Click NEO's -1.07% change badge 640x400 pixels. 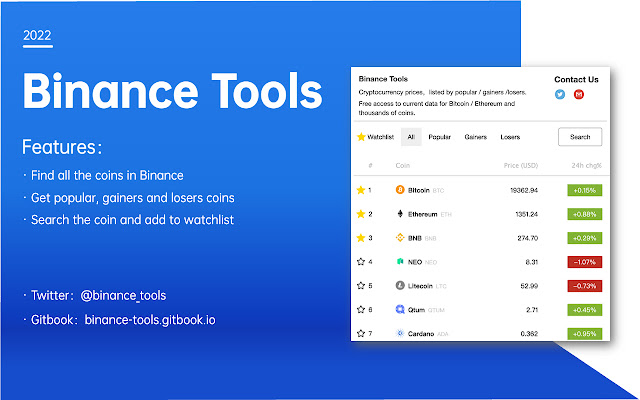(x=584, y=262)
